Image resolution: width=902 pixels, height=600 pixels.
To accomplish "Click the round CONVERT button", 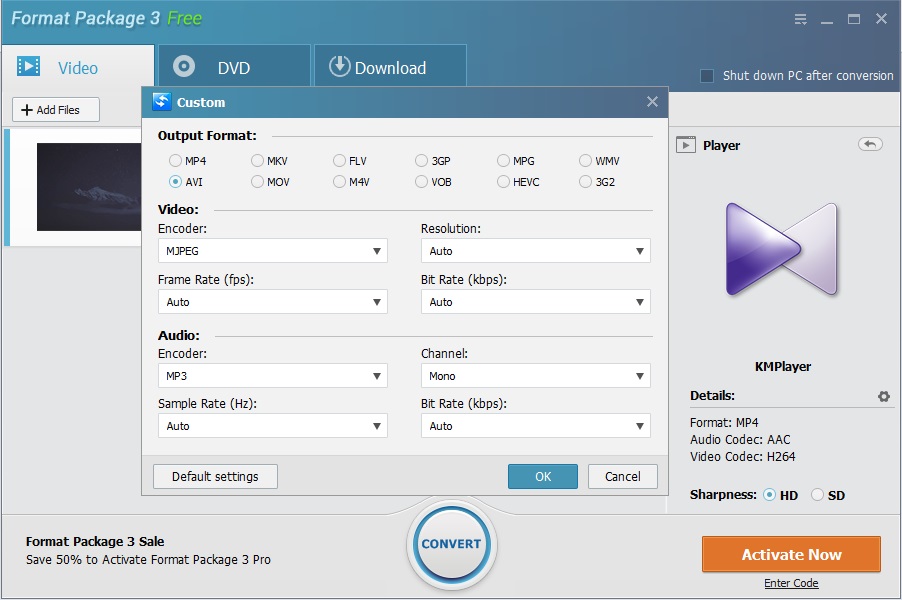I will 452,544.
